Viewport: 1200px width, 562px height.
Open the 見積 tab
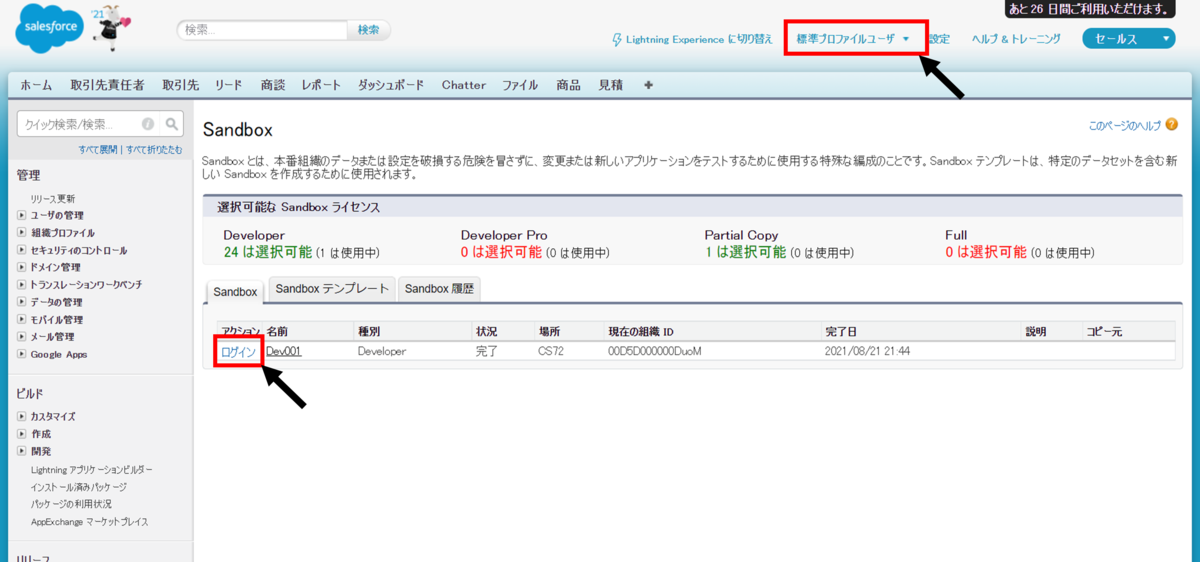(610, 85)
